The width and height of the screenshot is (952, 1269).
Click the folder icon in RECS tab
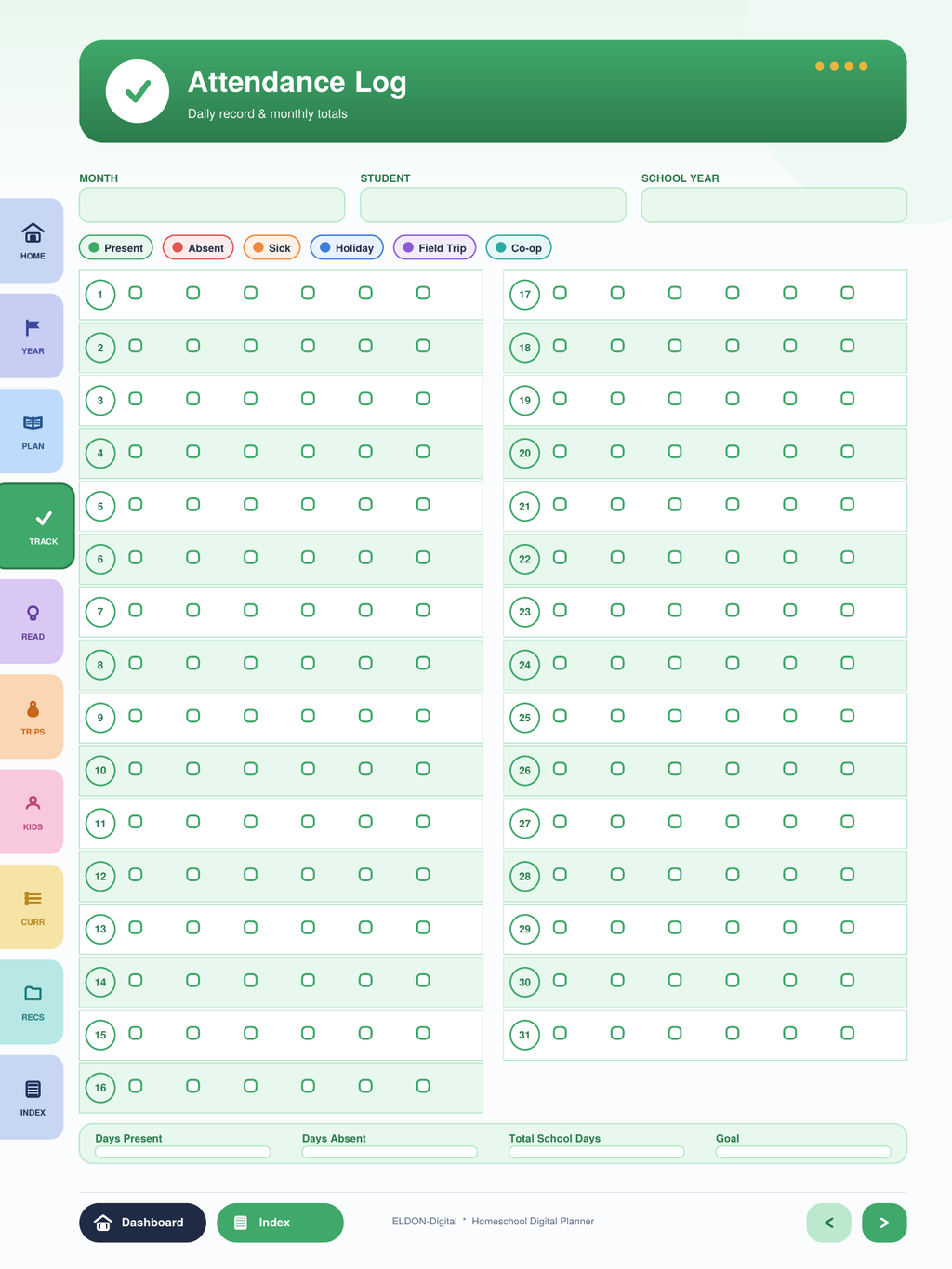[x=33, y=994]
